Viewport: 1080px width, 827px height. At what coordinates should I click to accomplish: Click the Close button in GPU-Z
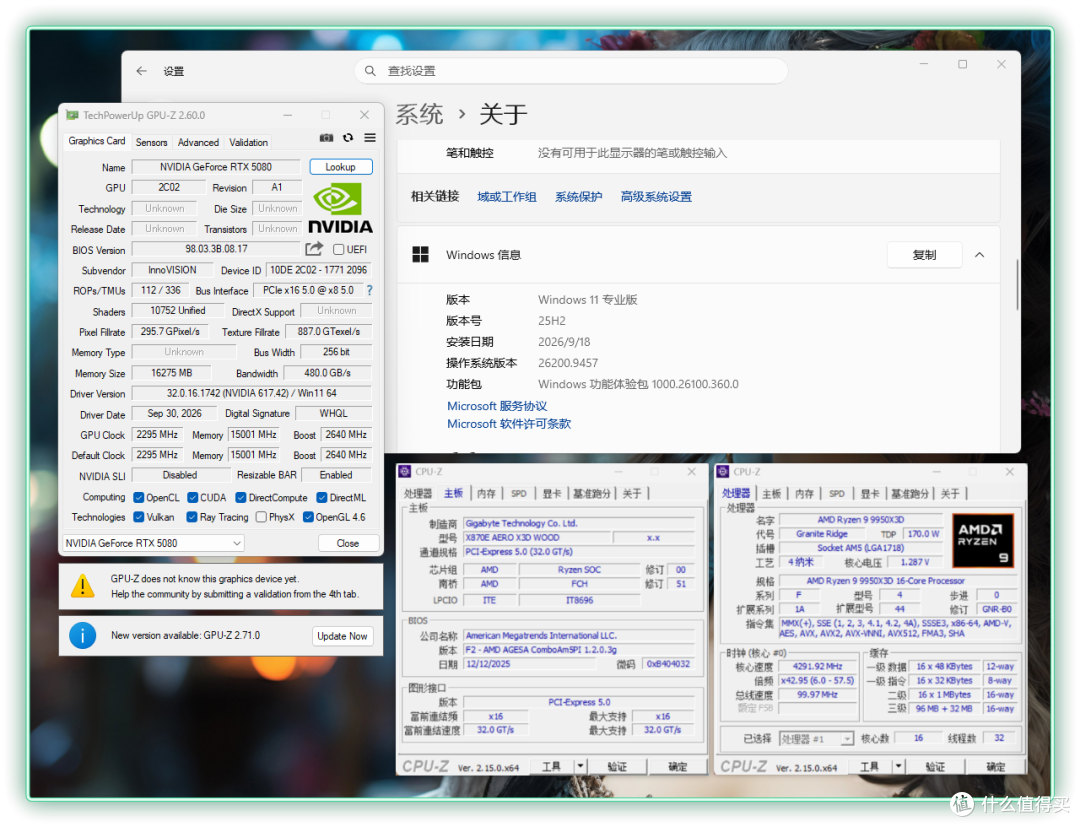pos(348,543)
